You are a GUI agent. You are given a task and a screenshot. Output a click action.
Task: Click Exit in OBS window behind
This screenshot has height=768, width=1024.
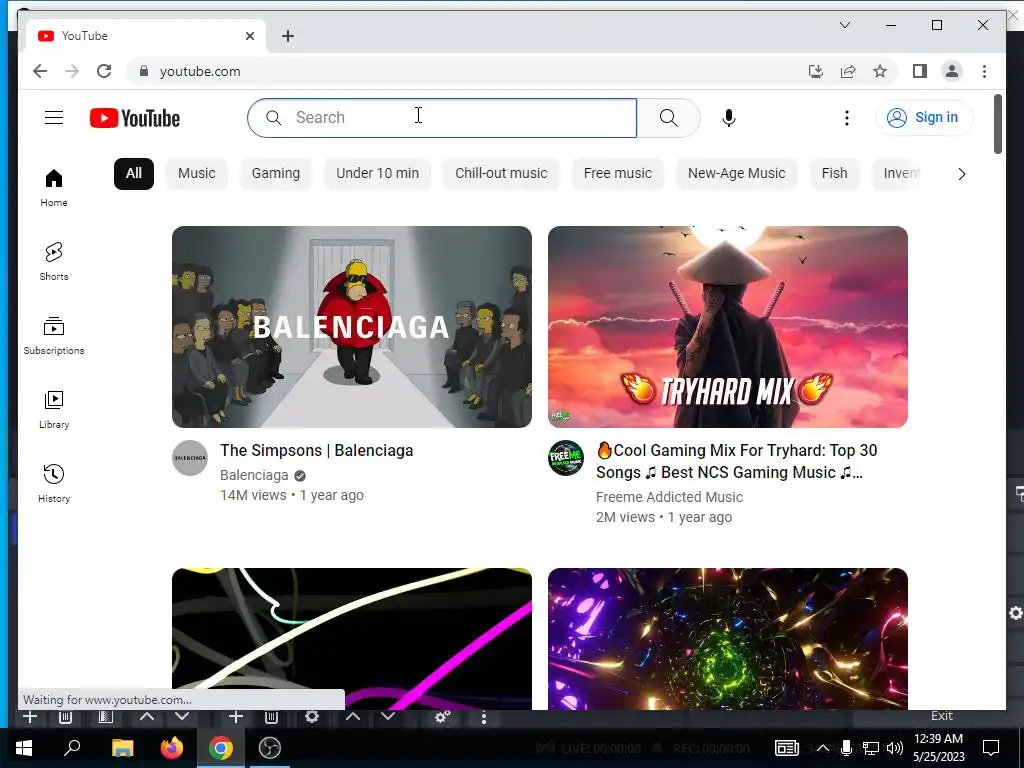(941, 716)
